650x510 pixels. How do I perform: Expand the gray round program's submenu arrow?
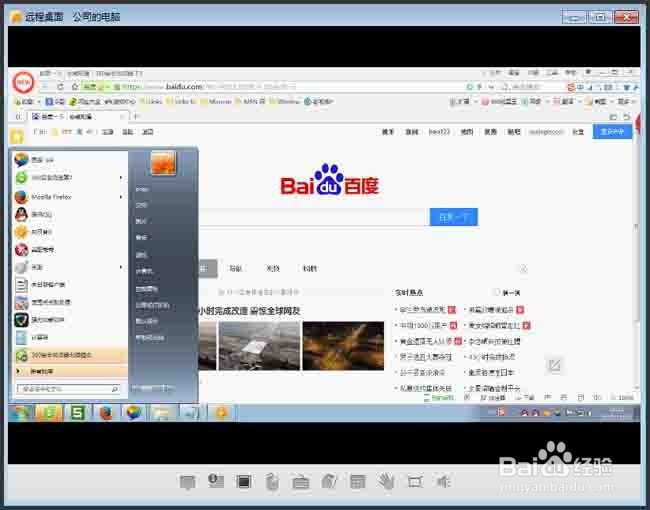(121, 267)
